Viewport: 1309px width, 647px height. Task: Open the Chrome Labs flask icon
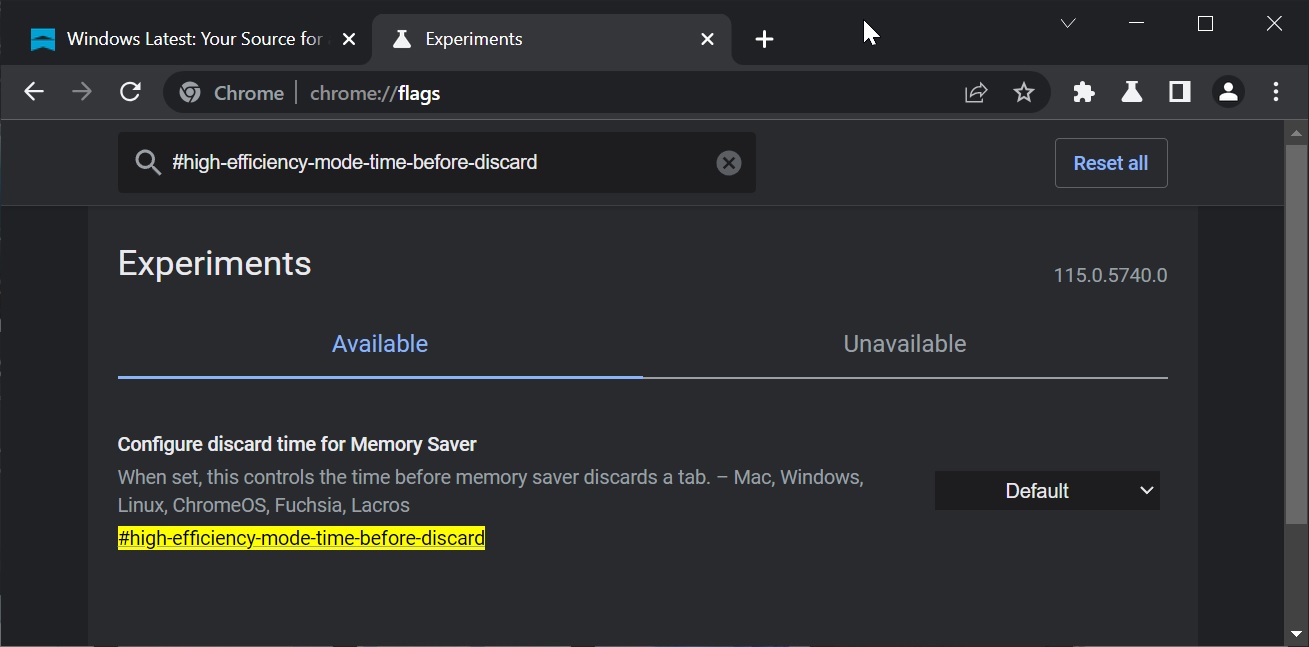pyautogui.click(x=1131, y=92)
